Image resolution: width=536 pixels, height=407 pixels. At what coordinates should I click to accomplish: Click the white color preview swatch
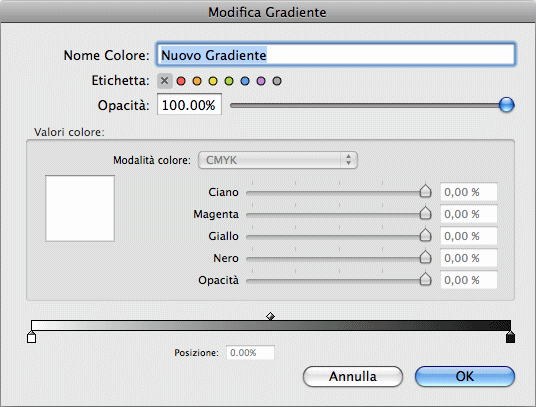coord(80,208)
